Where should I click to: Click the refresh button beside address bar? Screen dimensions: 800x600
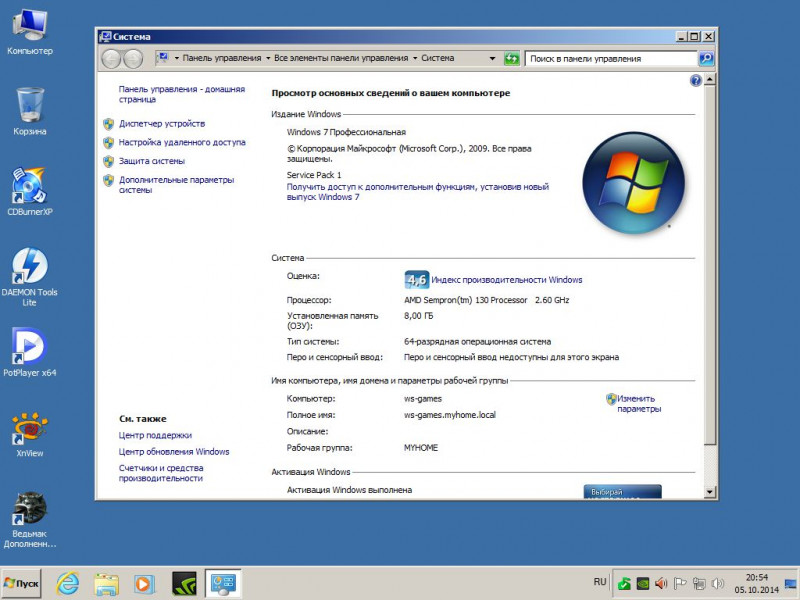(512, 59)
